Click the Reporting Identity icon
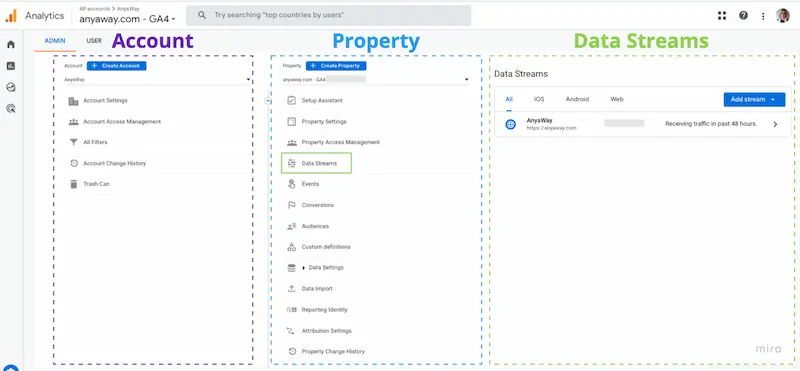The image size is (800, 371). point(292,310)
